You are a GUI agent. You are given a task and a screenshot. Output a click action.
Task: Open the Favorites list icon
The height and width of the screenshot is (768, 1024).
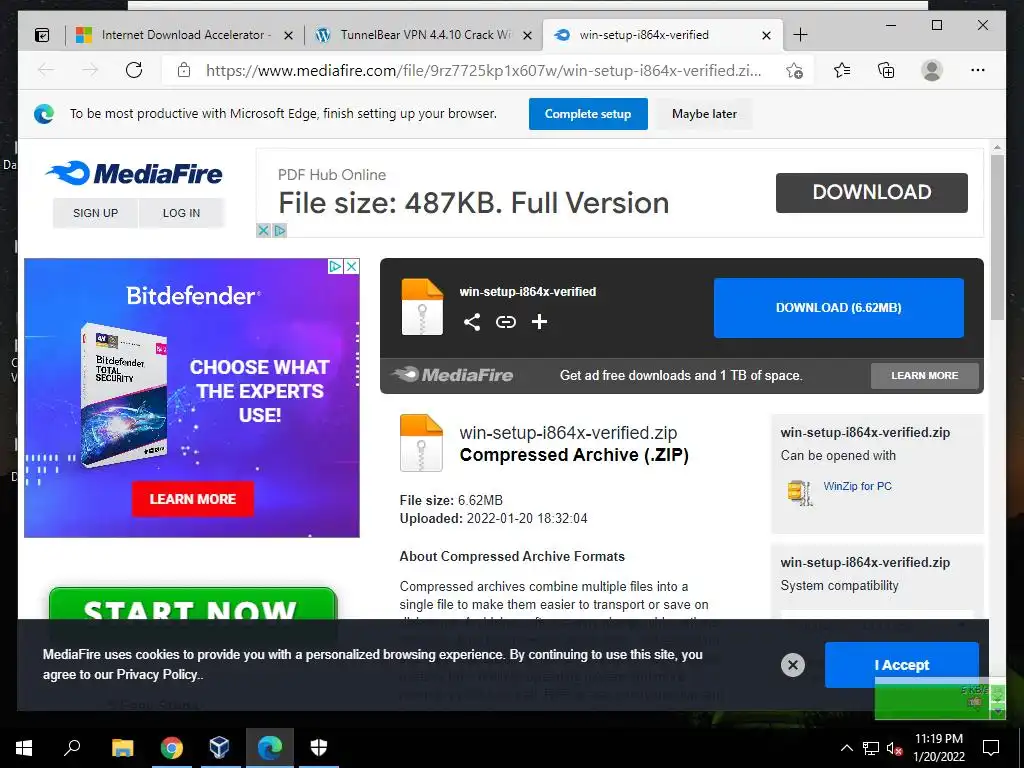[842, 70]
